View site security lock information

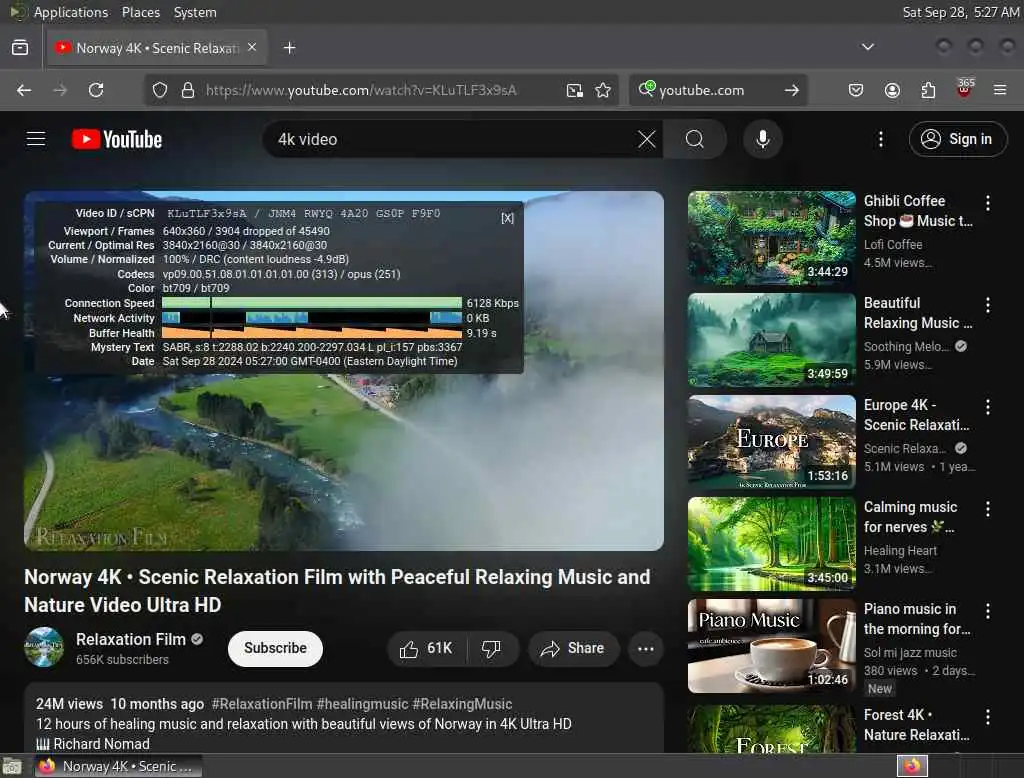tap(188, 90)
